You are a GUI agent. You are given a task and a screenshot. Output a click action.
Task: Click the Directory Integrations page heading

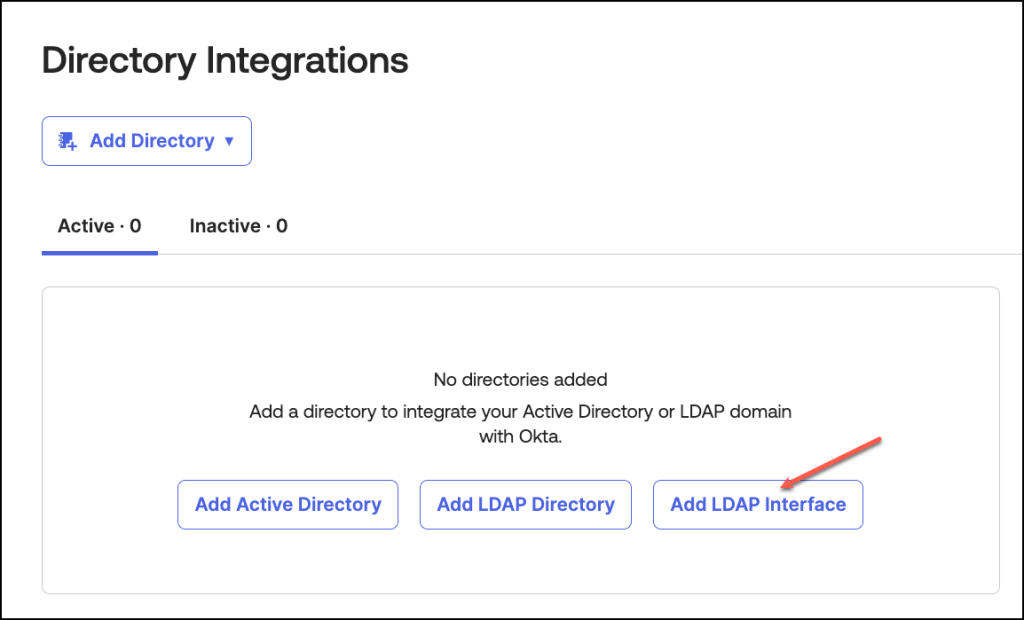[225, 60]
